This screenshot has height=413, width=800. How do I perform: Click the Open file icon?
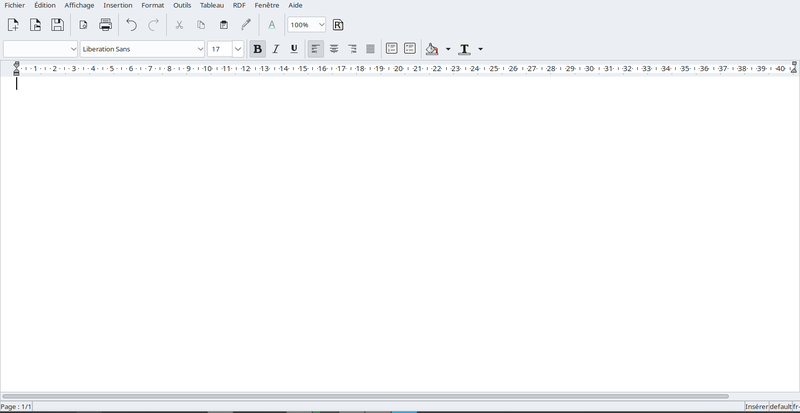[35, 25]
